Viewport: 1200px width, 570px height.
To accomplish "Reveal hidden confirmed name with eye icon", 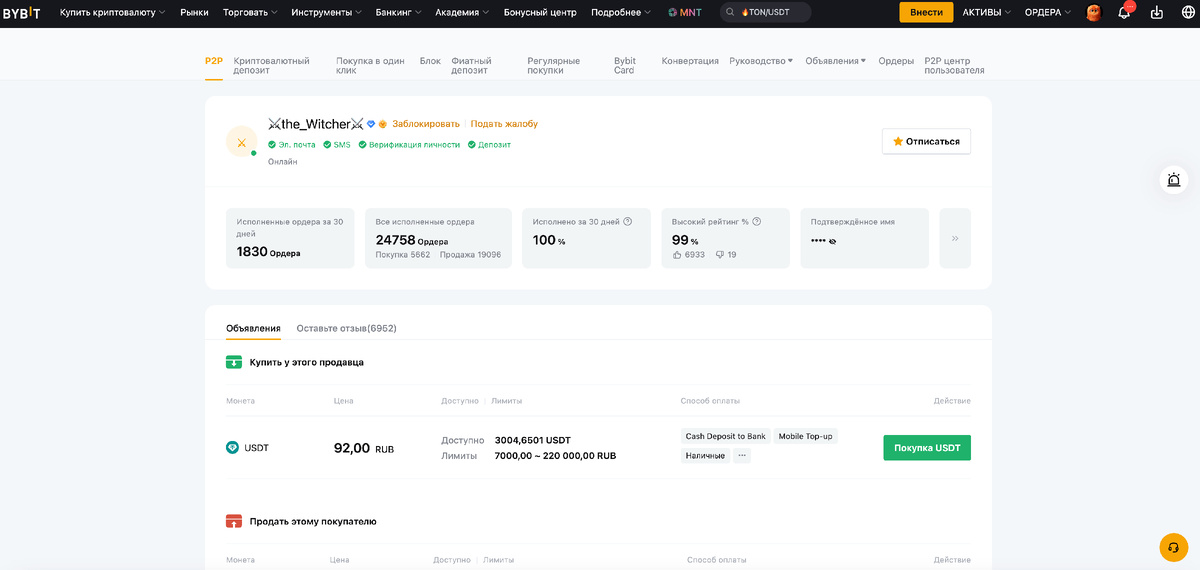I will click(x=832, y=241).
